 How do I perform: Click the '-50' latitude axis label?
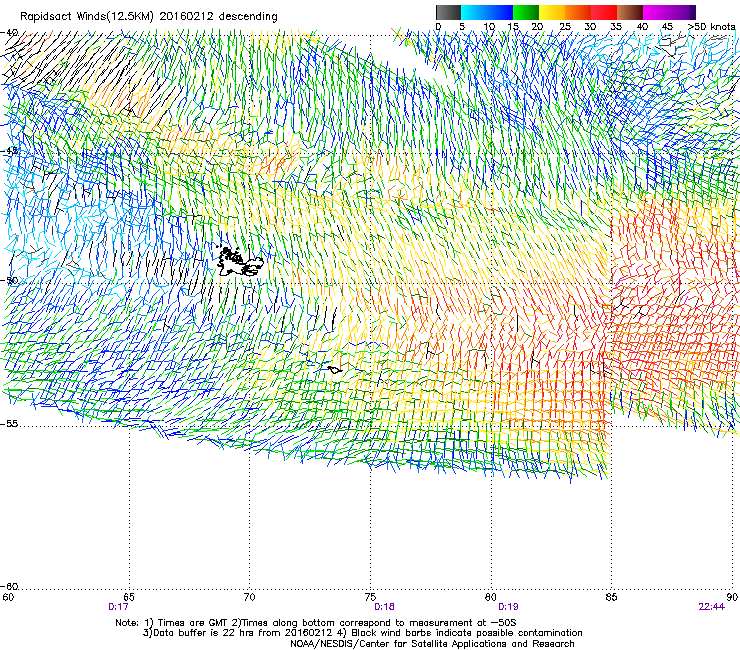(9, 281)
